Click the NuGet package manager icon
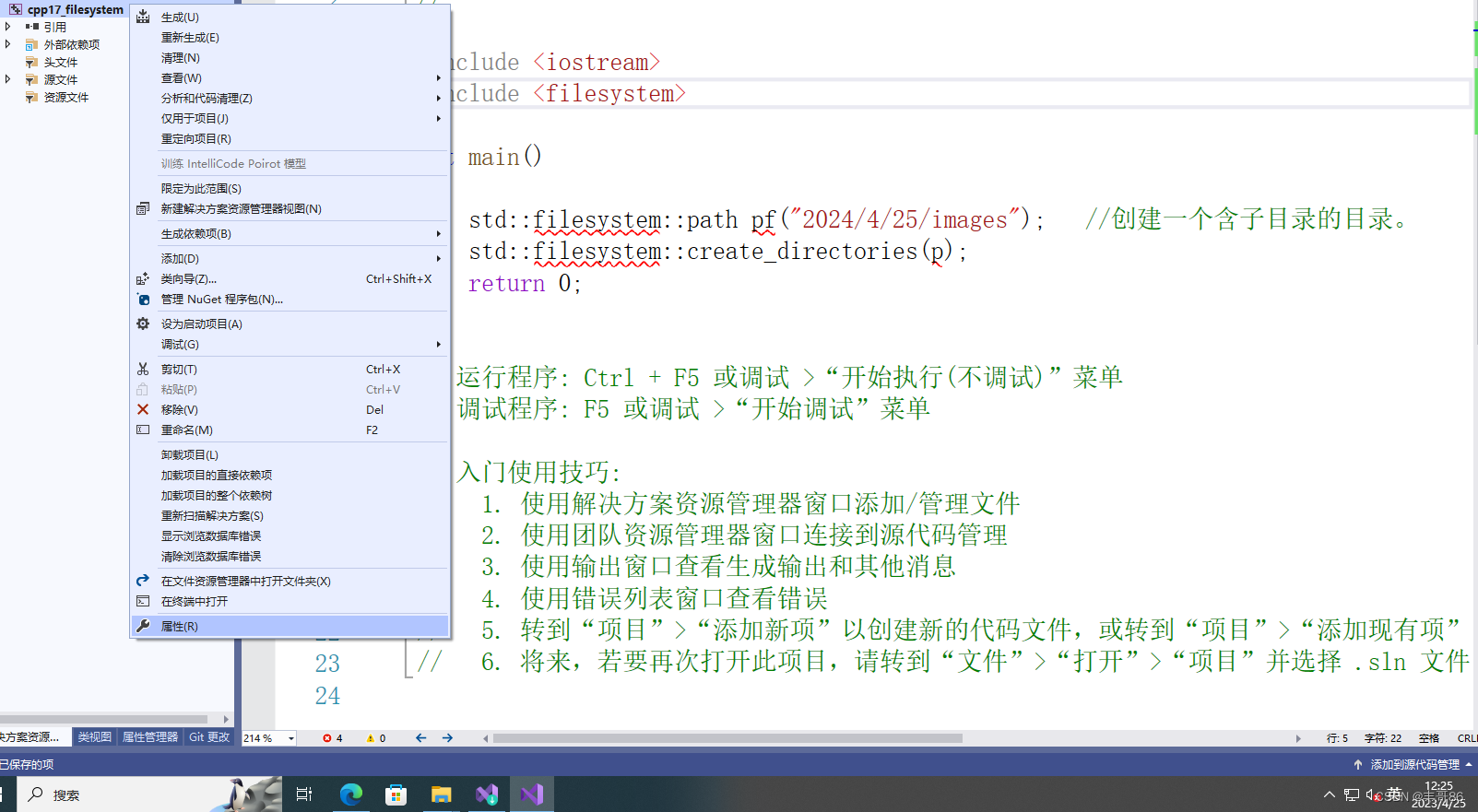 tap(143, 299)
